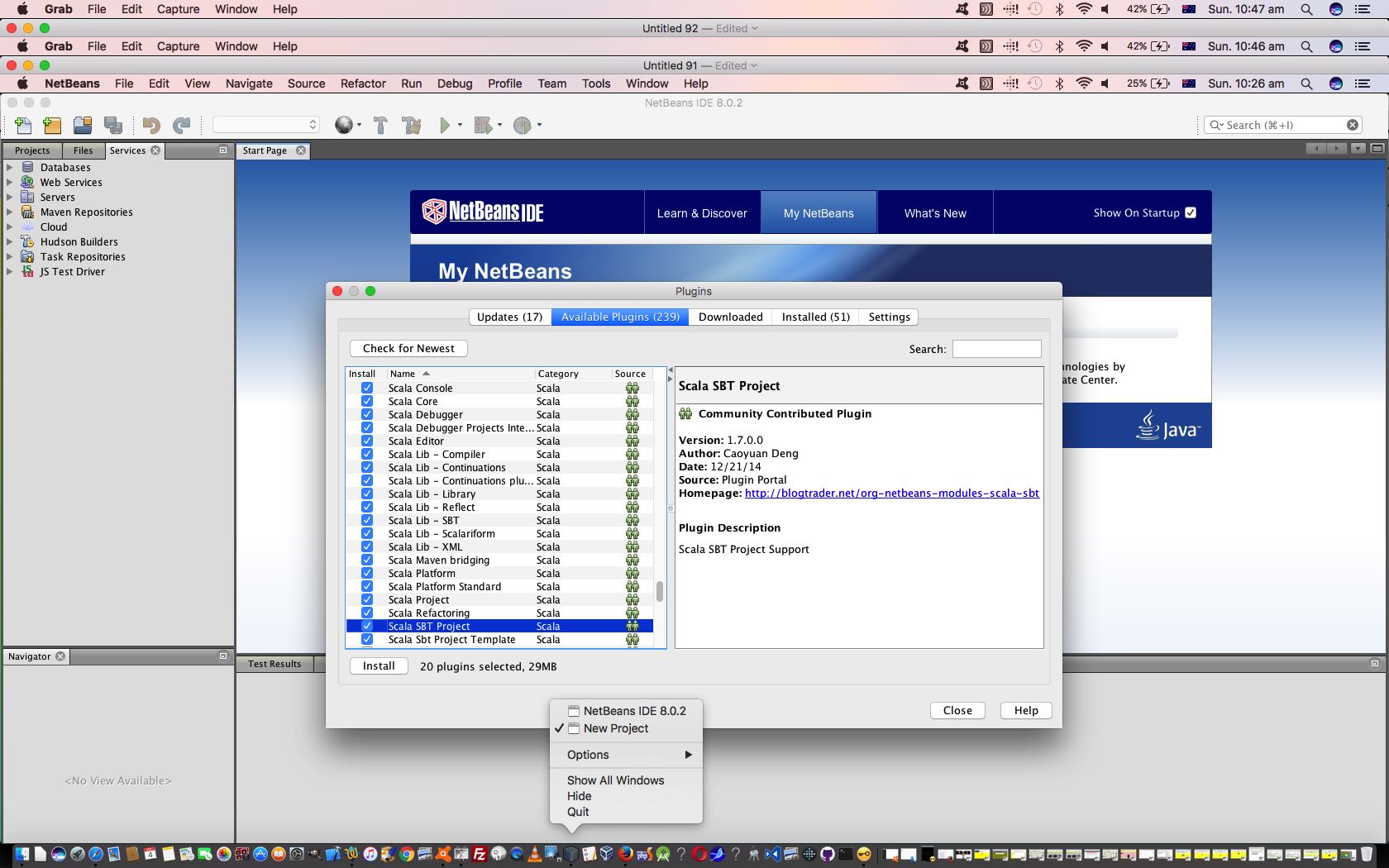The image size is (1389, 868).
Task: Open the plugin Settings tab
Action: [889, 317]
